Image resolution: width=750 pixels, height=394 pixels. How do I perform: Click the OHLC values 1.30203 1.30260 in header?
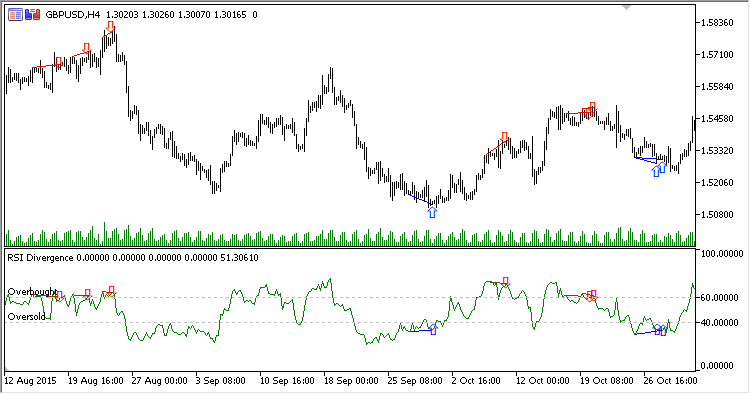pyautogui.click(x=141, y=15)
